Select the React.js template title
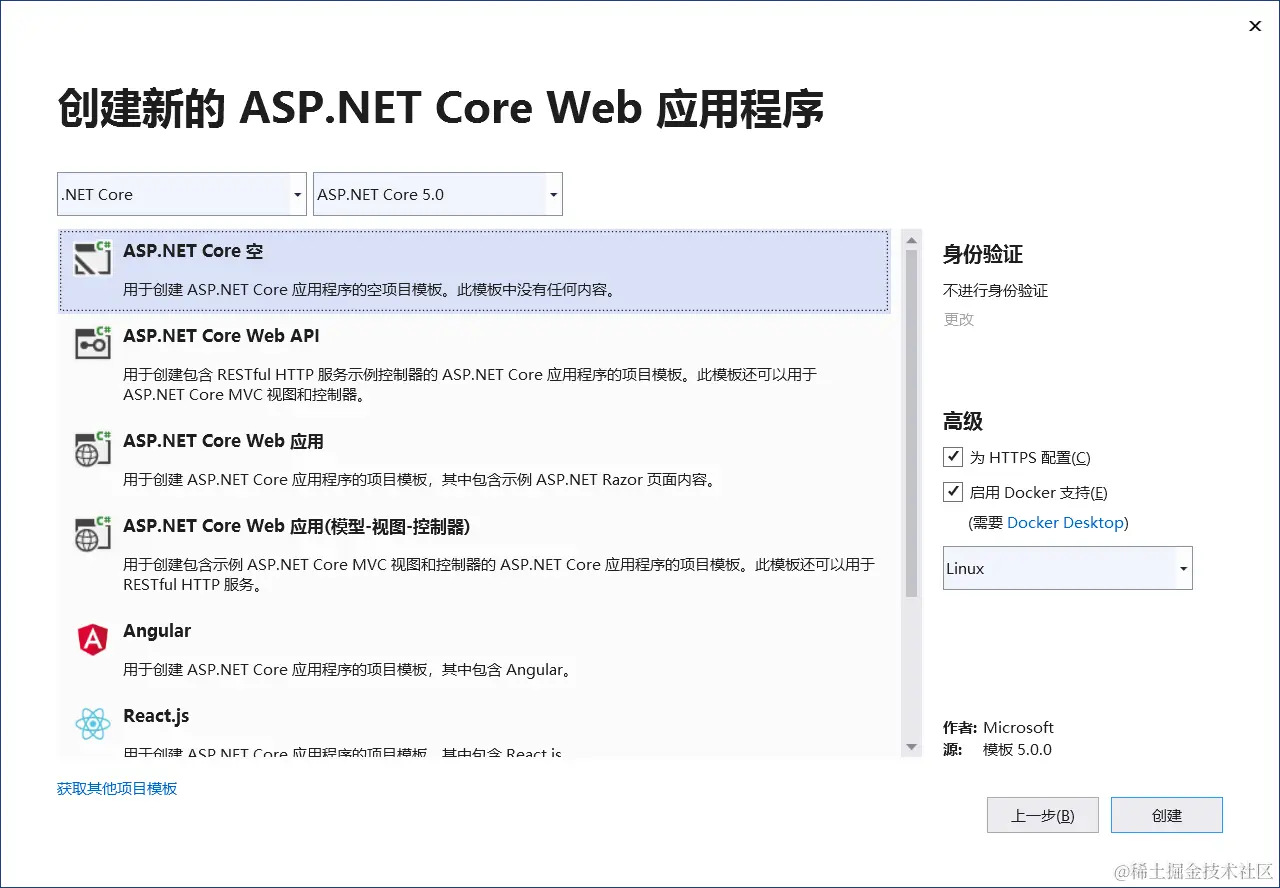1280x888 pixels. tap(156, 716)
